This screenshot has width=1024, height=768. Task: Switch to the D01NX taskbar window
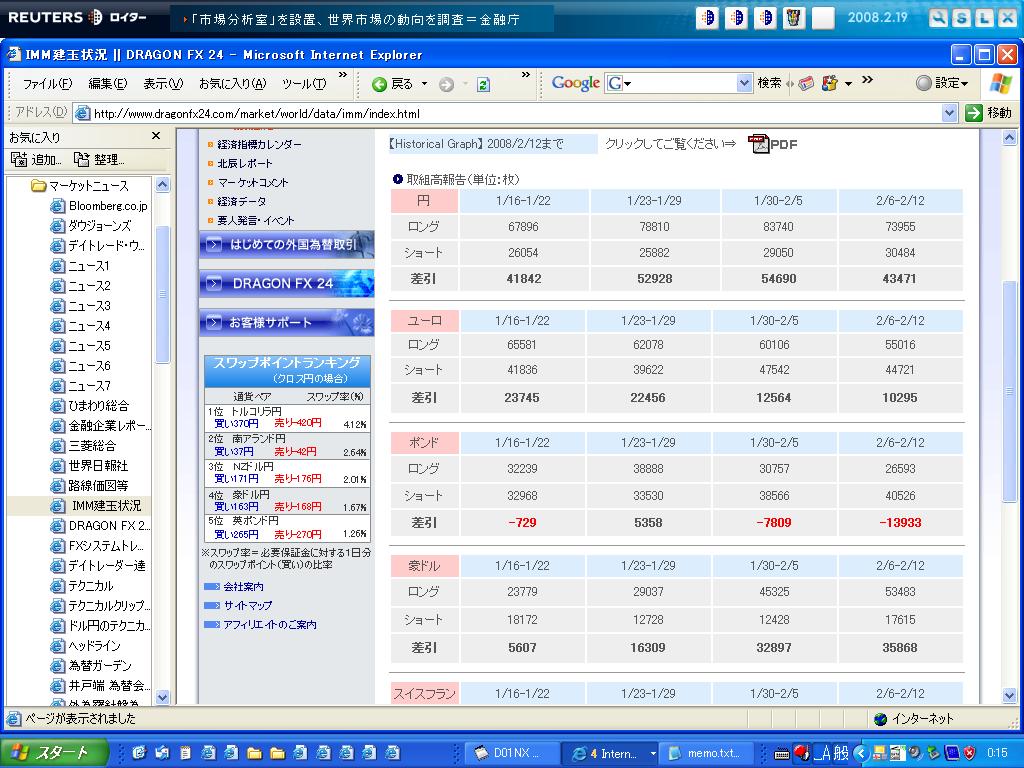513,753
